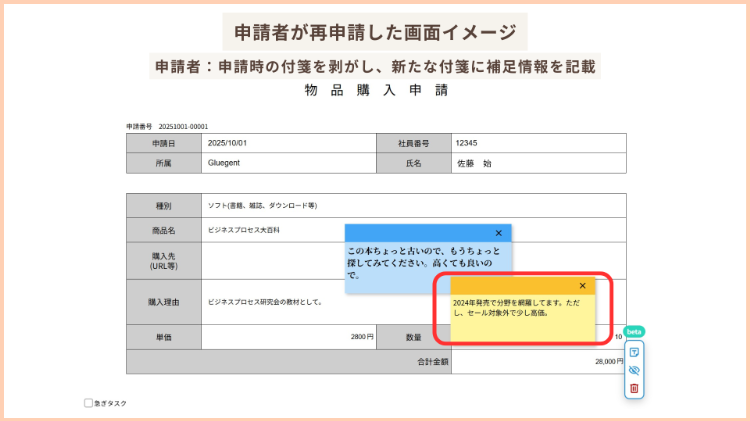Screen dimensions: 750x421
Task: Close the yellow sticky note
Action: point(582,286)
